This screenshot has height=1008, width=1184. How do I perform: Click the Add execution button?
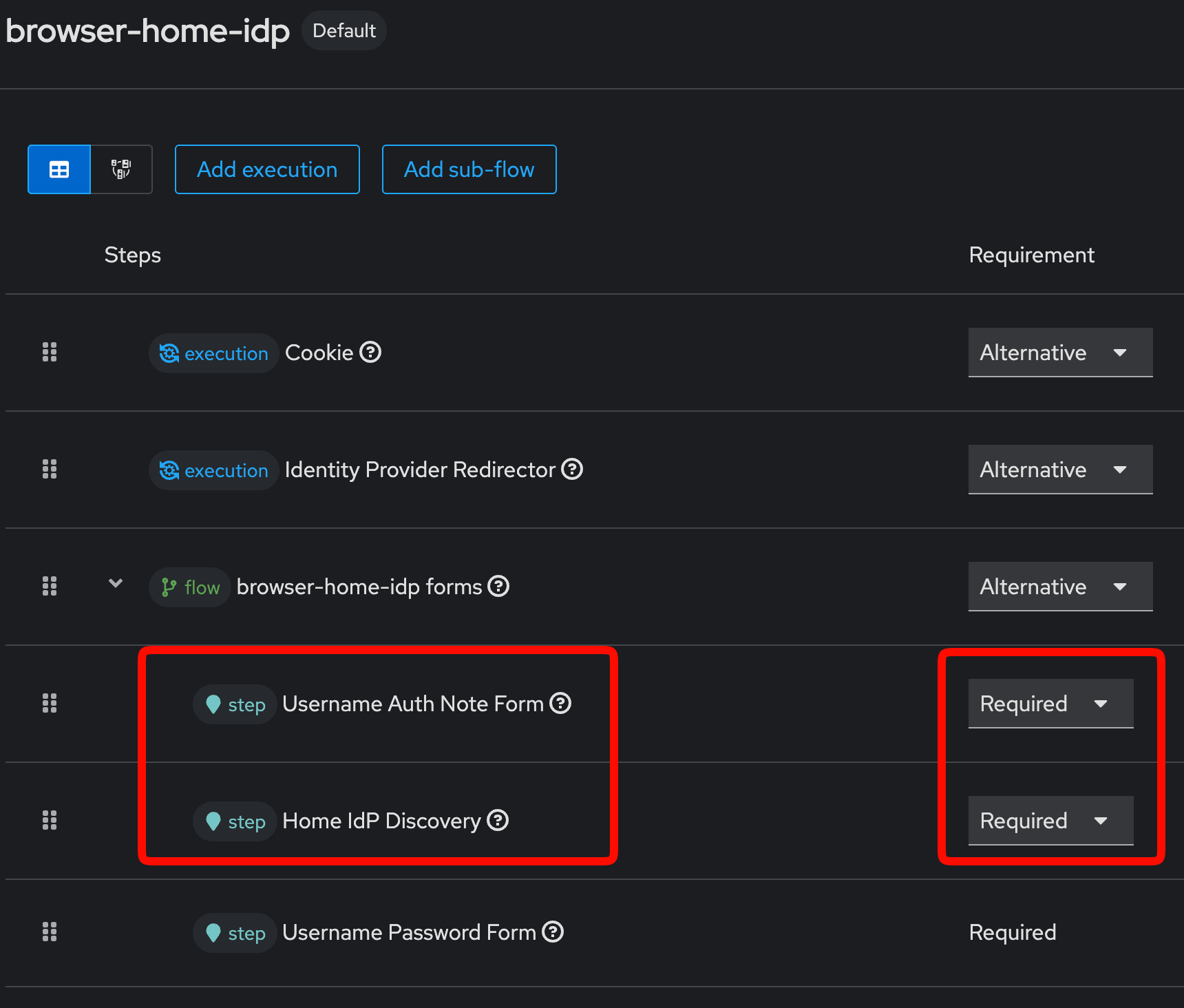point(267,169)
